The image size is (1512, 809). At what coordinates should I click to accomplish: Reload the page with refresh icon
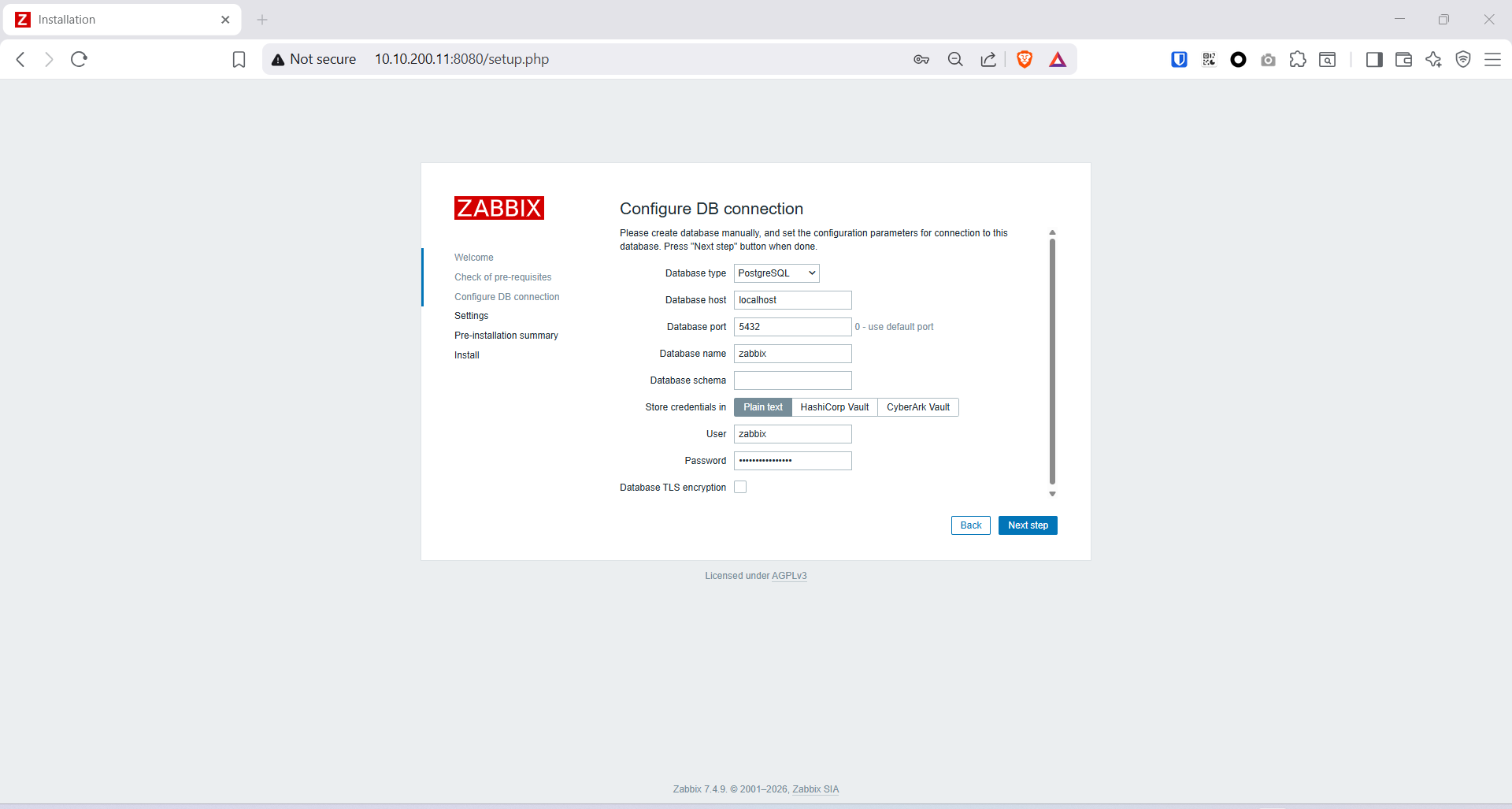tap(79, 59)
